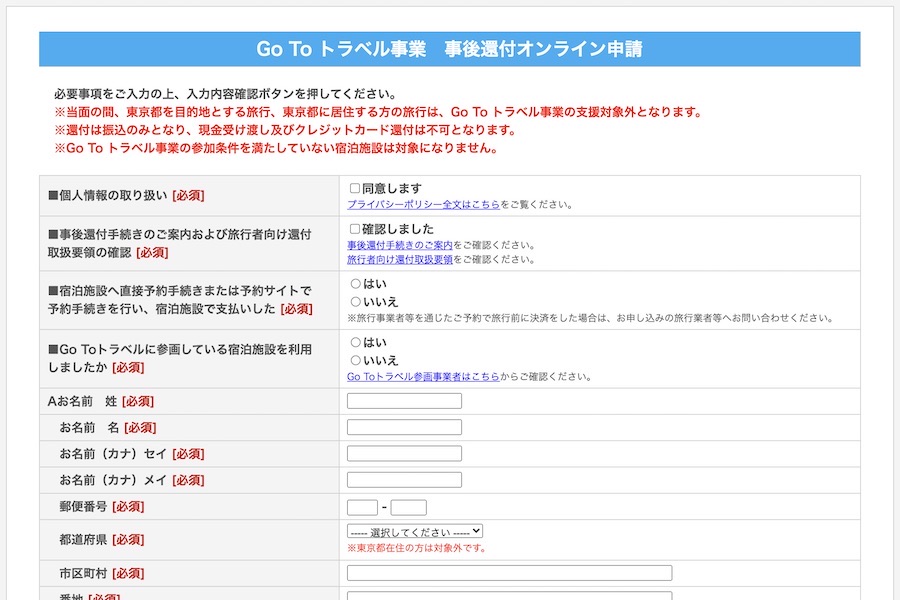Select はい for direct booking at lodging facility
900x600 pixels.
pyautogui.click(x=355, y=284)
